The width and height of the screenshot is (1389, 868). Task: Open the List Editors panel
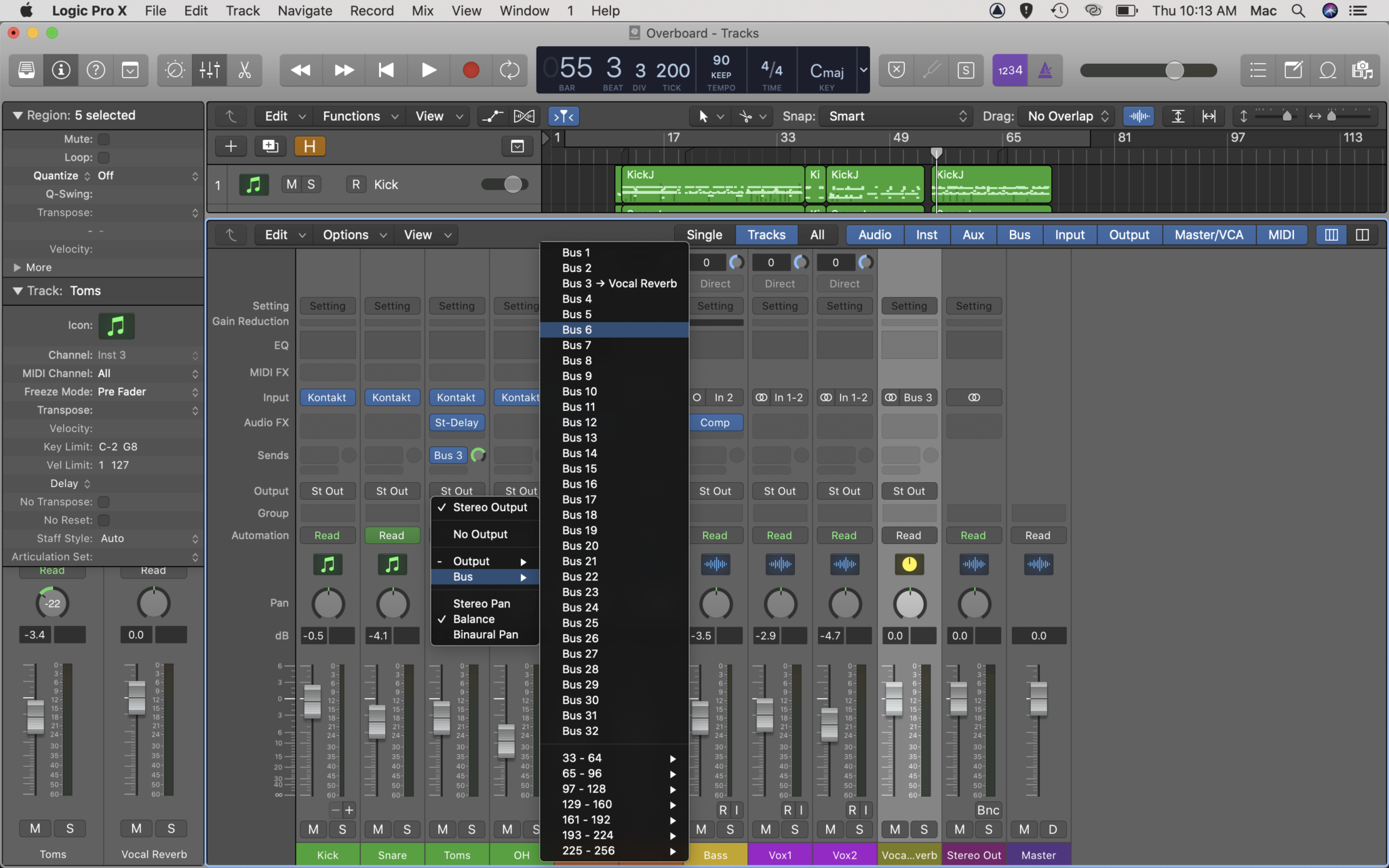coord(1257,70)
